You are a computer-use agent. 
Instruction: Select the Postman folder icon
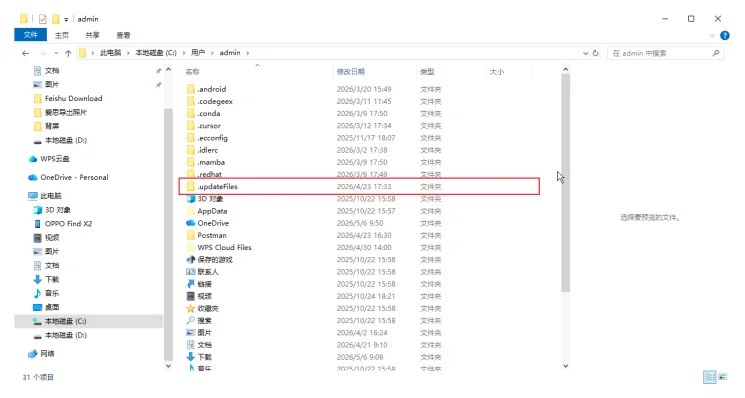tap(191, 236)
